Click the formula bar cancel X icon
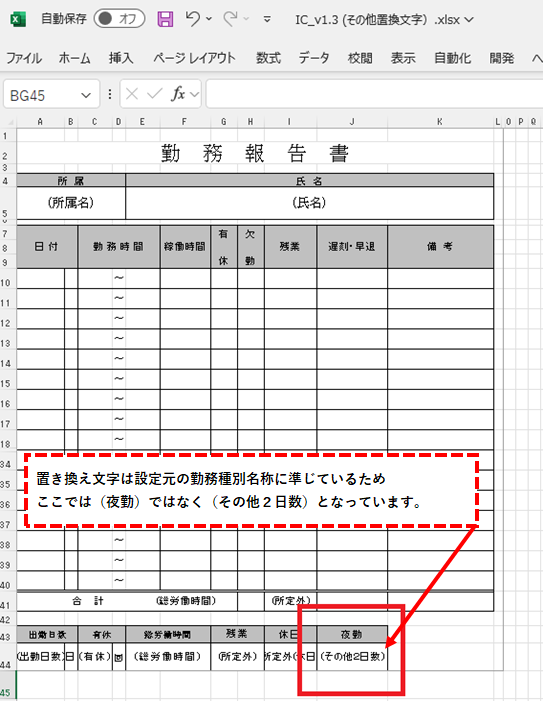 tap(132, 94)
